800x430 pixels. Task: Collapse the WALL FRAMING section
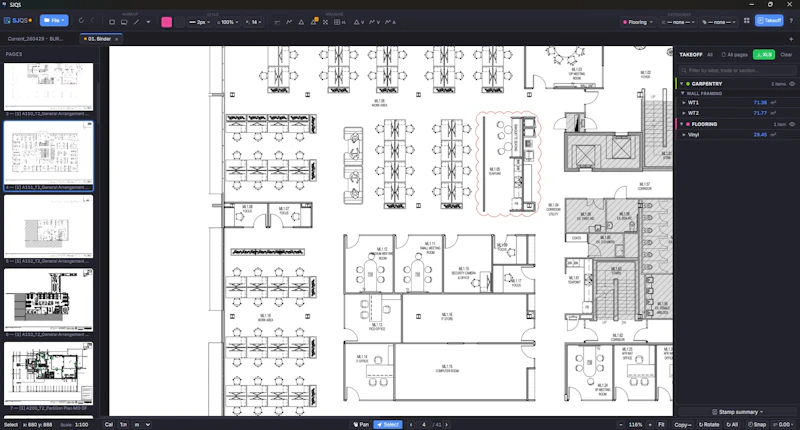683,93
